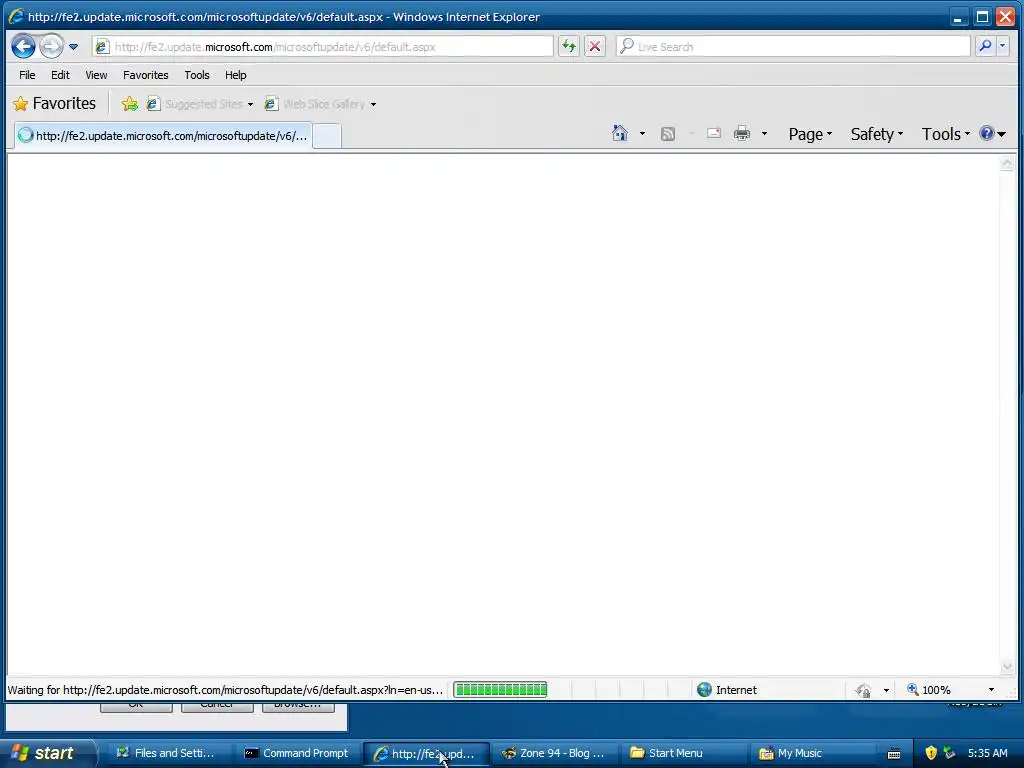
Task: Click the Protected Mode lock icon in status bar
Action: [863, 690]
